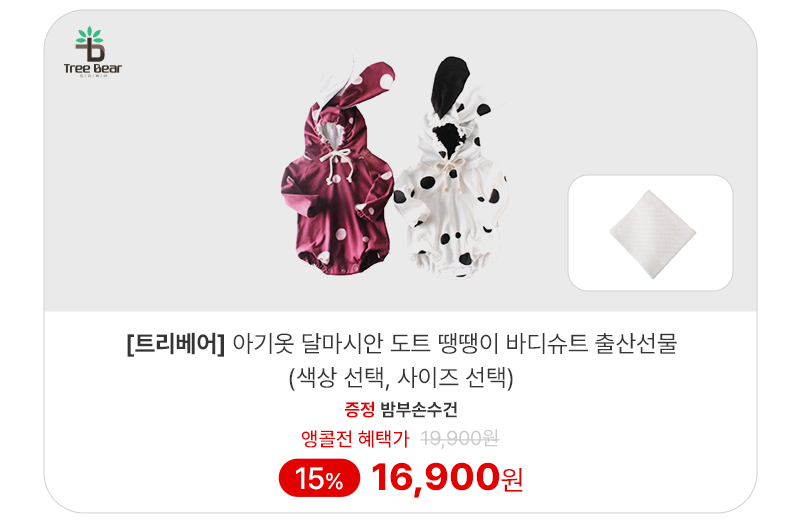Click the (색상 선택, 사이즈 선택) options text
This screenshot has width=800, height=524.
(x=401, y=378)
